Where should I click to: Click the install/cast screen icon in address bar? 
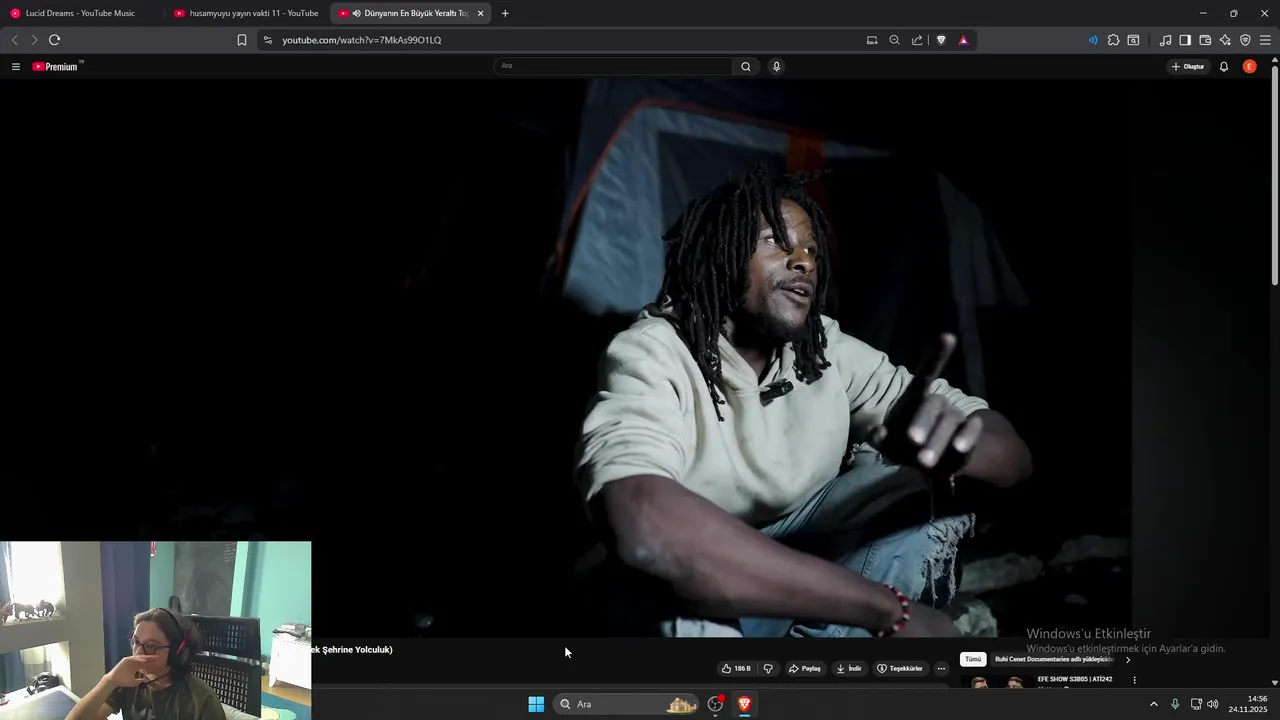[872, 40]
